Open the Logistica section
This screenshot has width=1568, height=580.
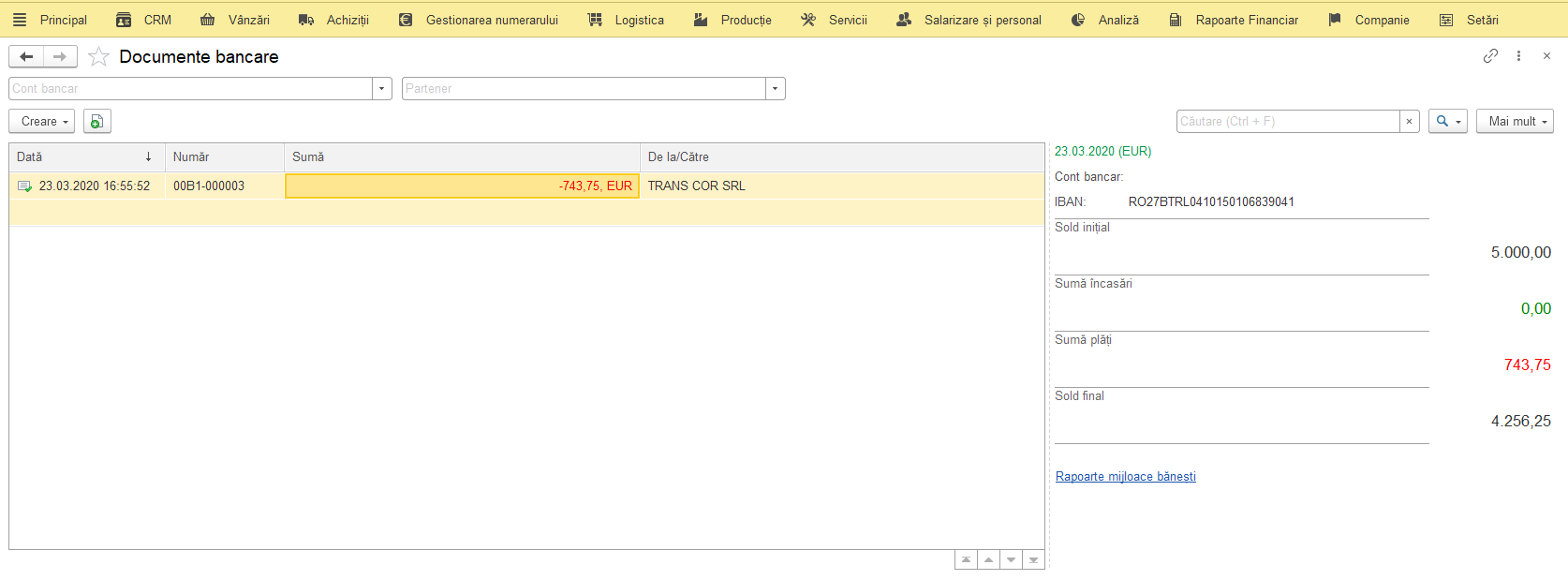pos(640,20)
